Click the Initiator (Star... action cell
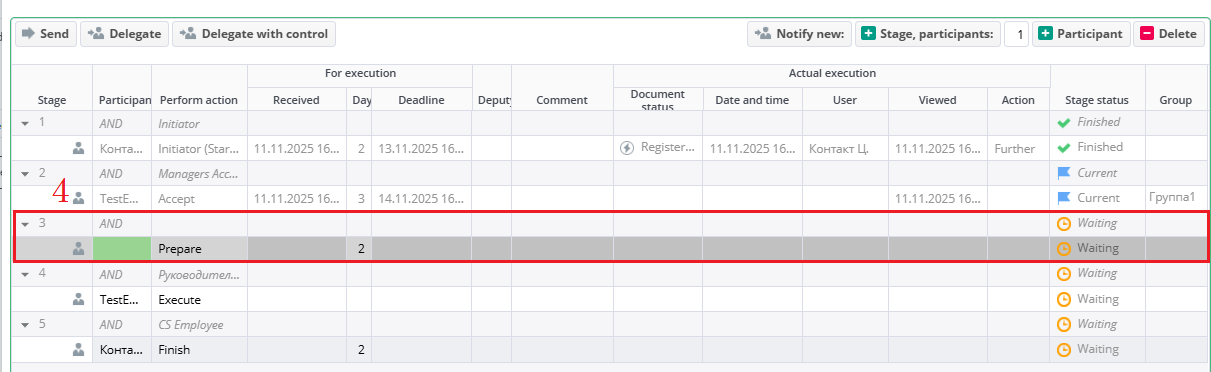This screenshot has width=1211, height=372. (200, 148)
